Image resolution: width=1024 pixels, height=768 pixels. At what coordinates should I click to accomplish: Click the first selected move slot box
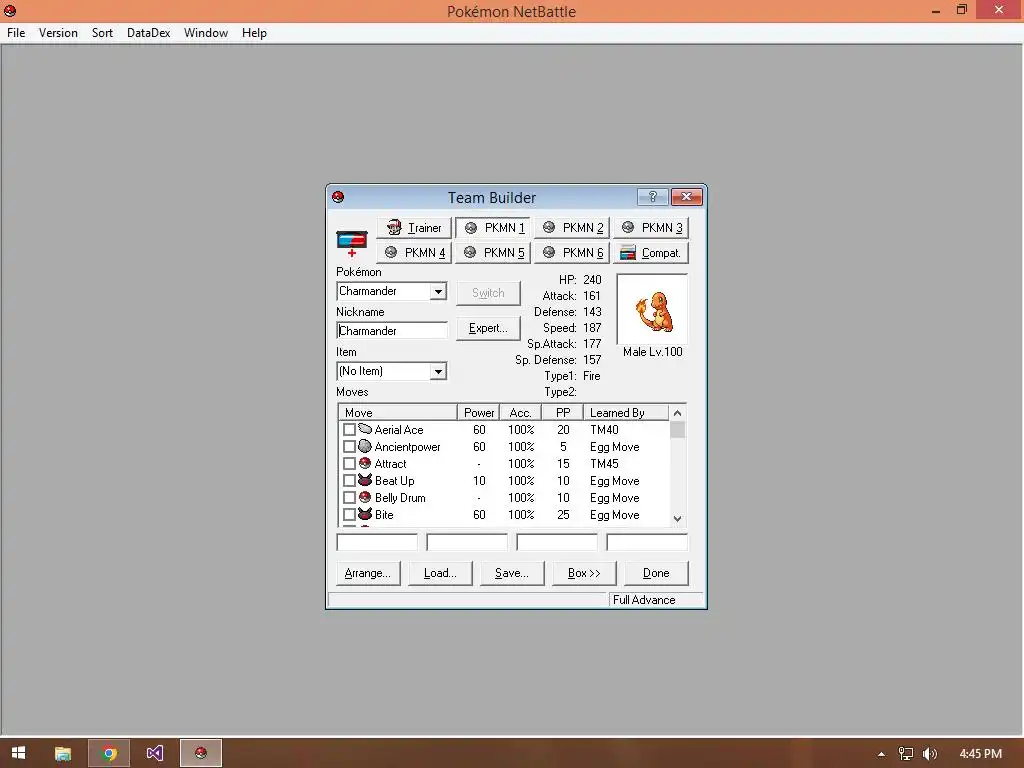click(377, 542)
